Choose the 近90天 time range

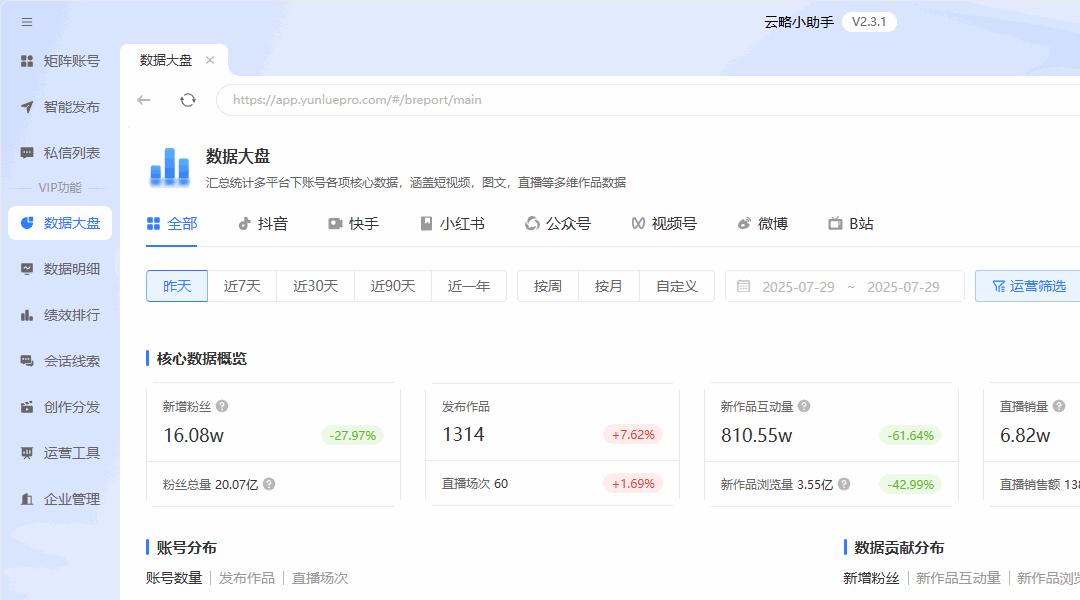click(393, 286)
